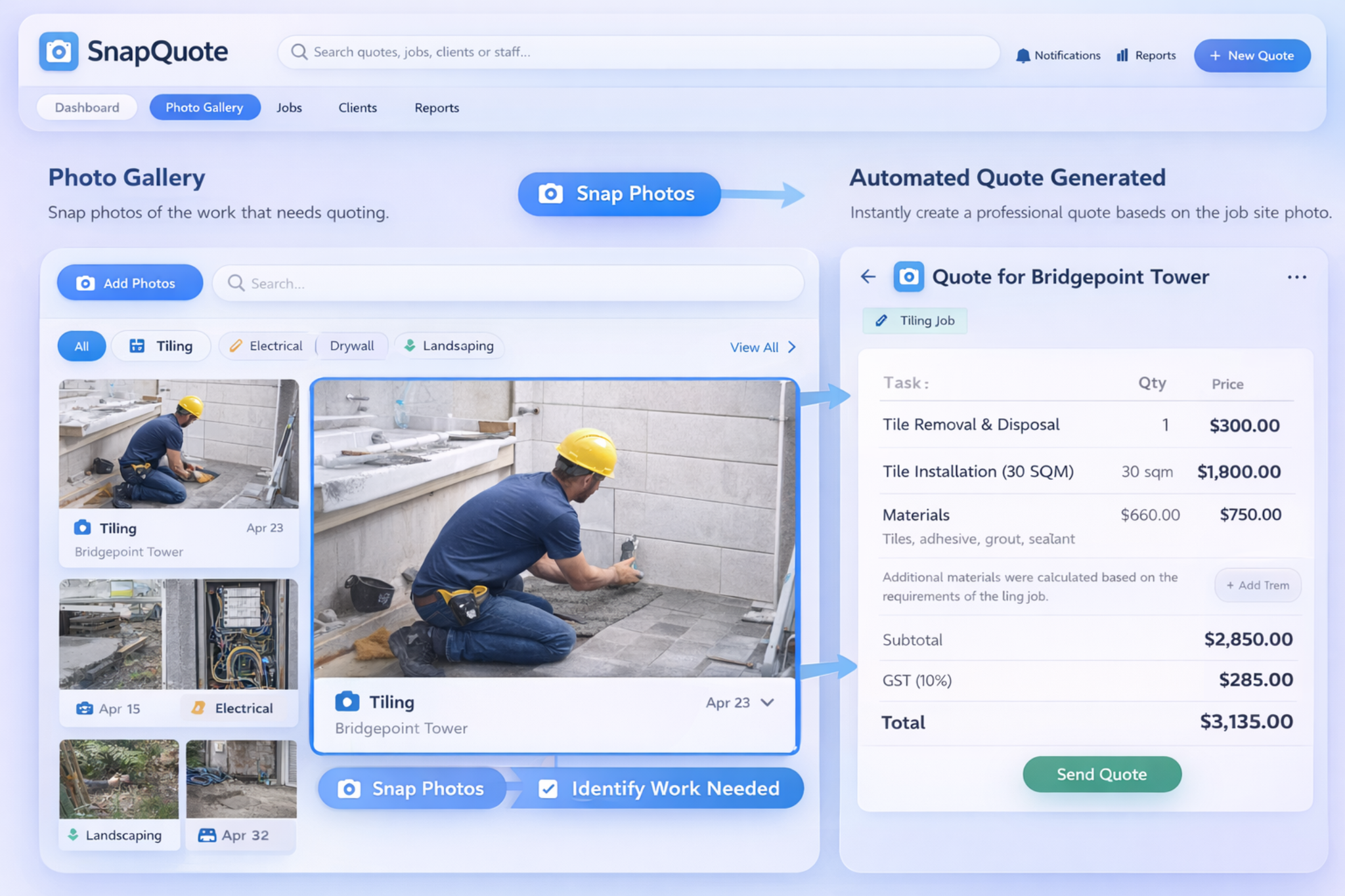
Task: Click magnifier icon in top search bar
Action: pyautogui.click(x=299, y=52)
